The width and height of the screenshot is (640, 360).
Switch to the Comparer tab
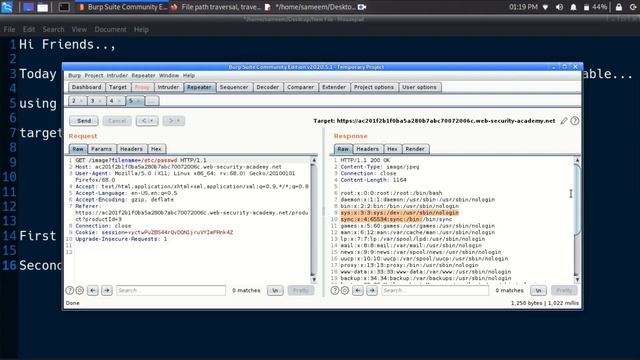(300, 87)
